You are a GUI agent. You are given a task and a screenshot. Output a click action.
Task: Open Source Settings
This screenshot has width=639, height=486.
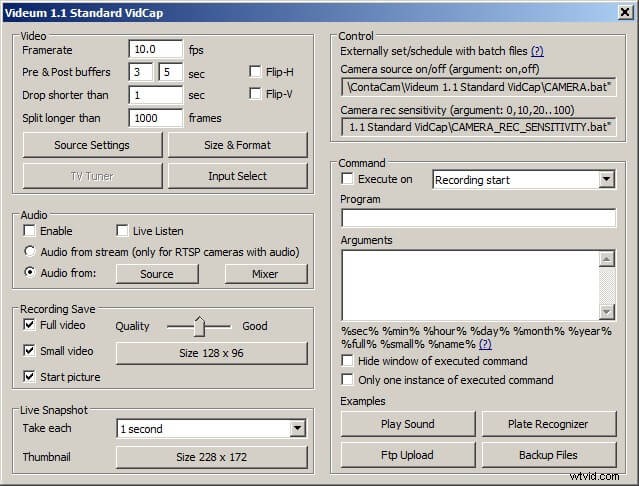click(x=92, y=145)
